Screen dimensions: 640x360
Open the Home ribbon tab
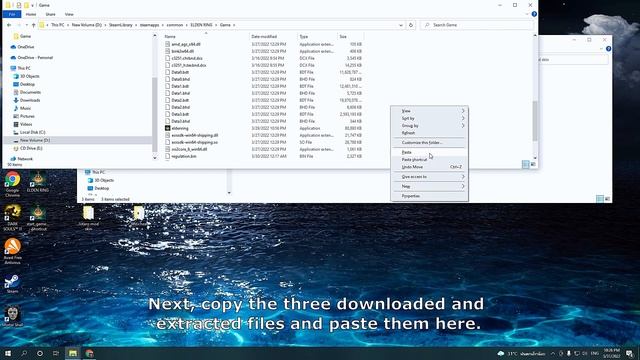(31, 14)
